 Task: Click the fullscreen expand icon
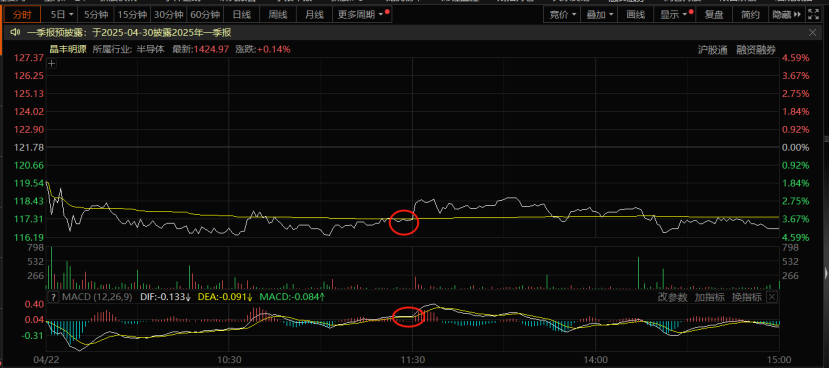click(x=813, y=15)
